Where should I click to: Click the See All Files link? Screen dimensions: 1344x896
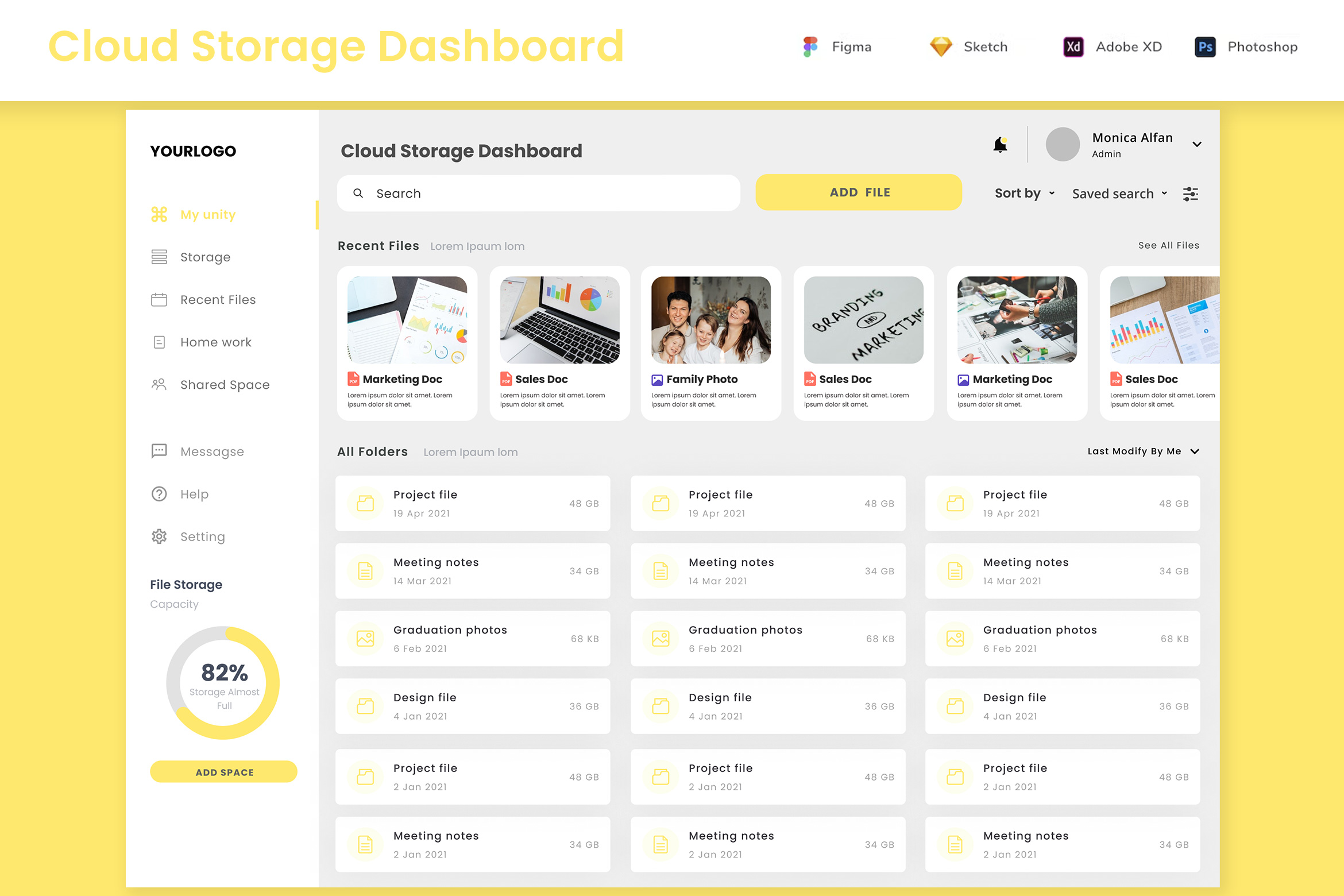(1169, 245)
